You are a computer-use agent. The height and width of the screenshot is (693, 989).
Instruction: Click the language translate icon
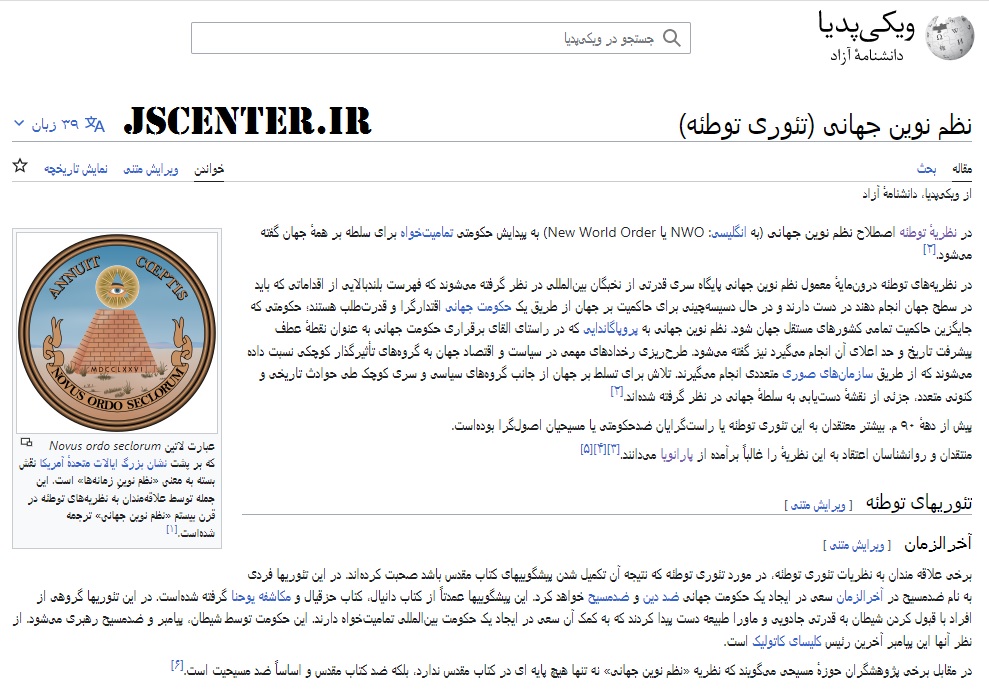pos(95,124)
